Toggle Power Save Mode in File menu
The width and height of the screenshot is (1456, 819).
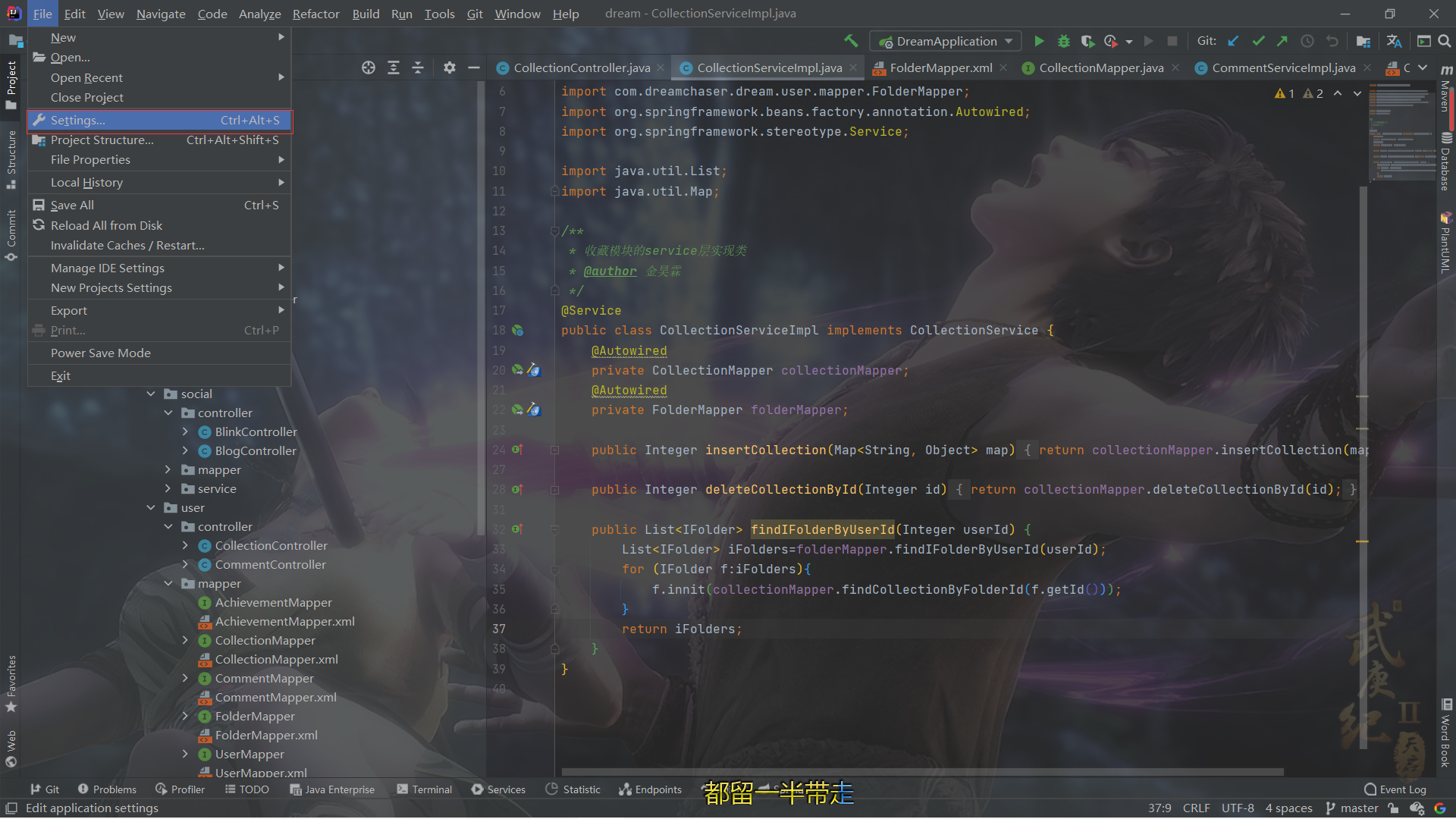(x=100, y=353)
